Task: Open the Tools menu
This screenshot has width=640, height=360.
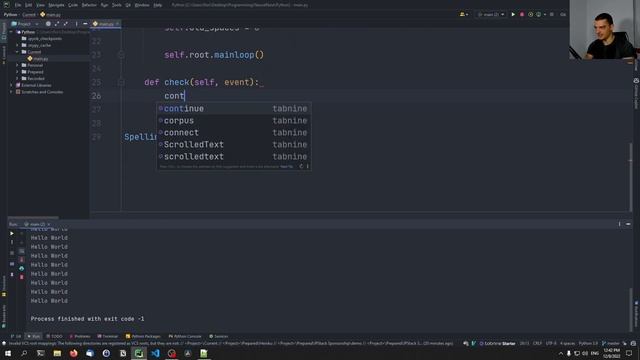Action: click(x=117, y=5)
